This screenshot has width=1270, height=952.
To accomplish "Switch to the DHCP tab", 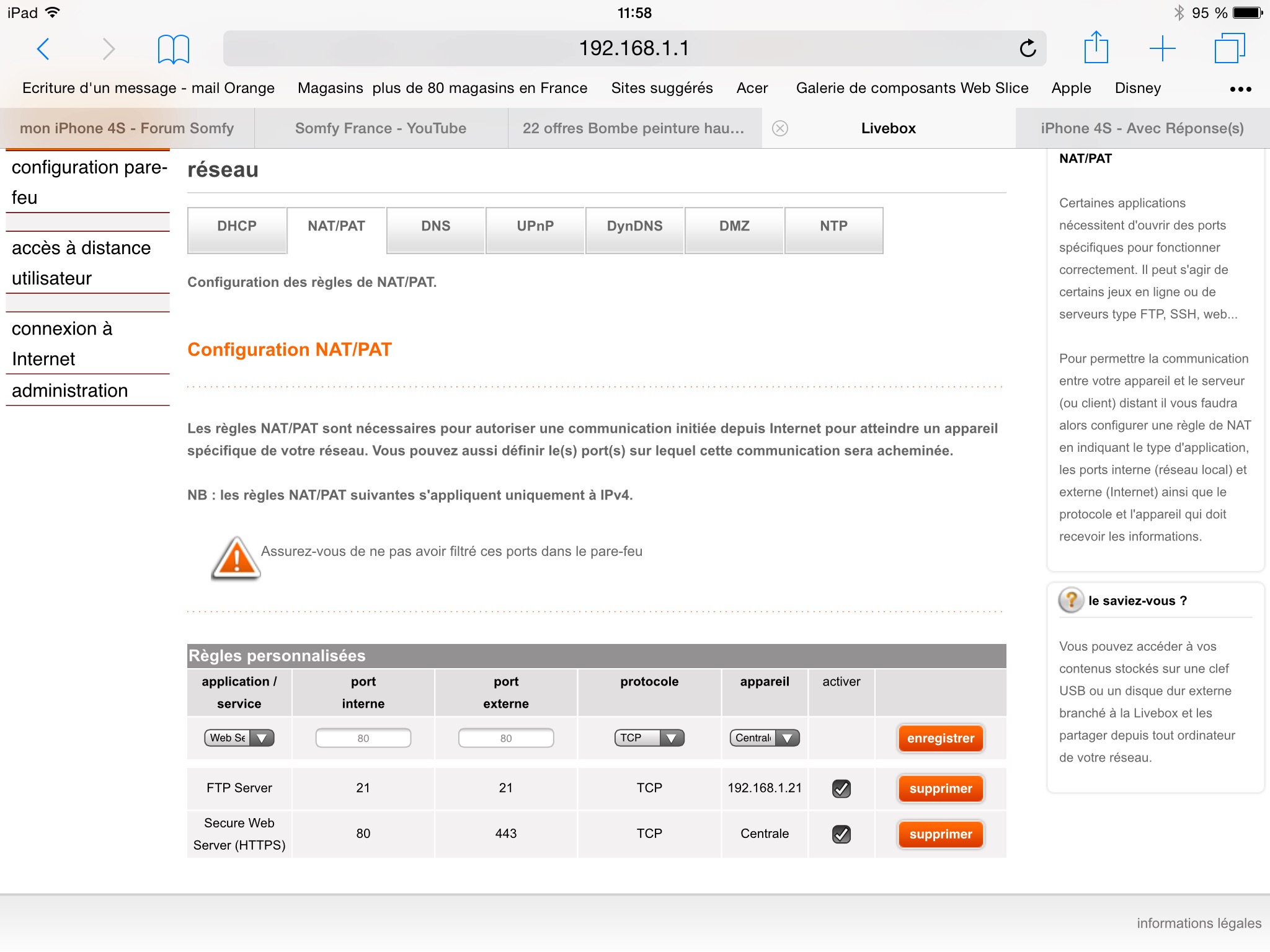I will tap(236, 226).
